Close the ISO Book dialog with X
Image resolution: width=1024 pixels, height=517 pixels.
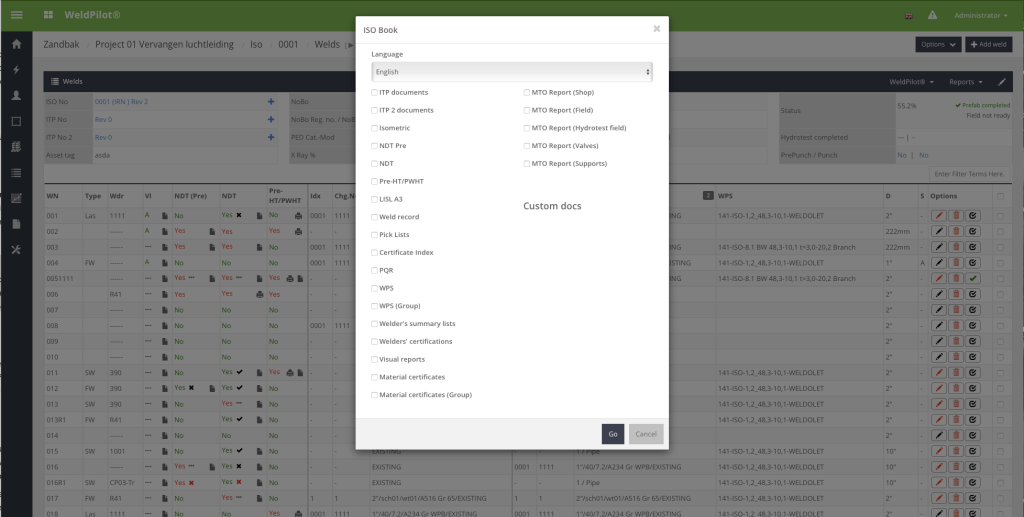tap(656, 29)
